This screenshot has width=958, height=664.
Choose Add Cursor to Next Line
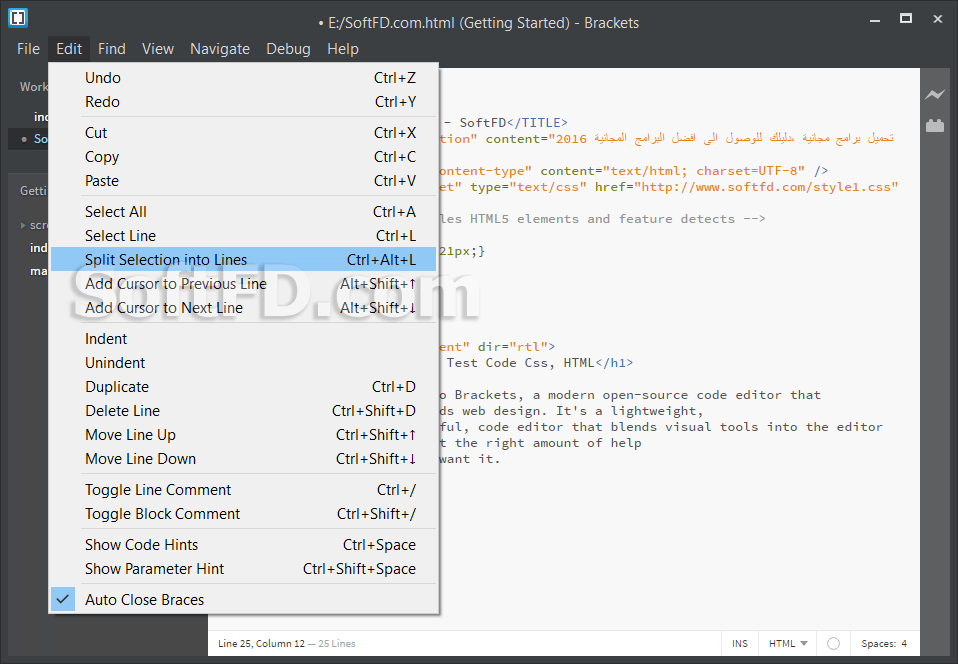tap(243, 308)
